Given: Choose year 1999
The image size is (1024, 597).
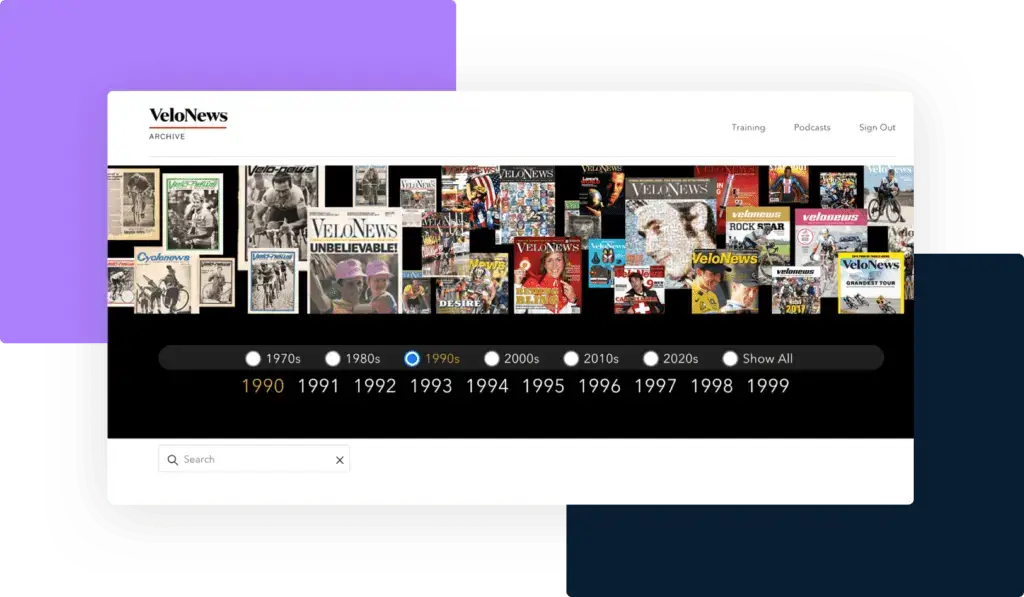Looking at the screenshot, I should [768, 386].
